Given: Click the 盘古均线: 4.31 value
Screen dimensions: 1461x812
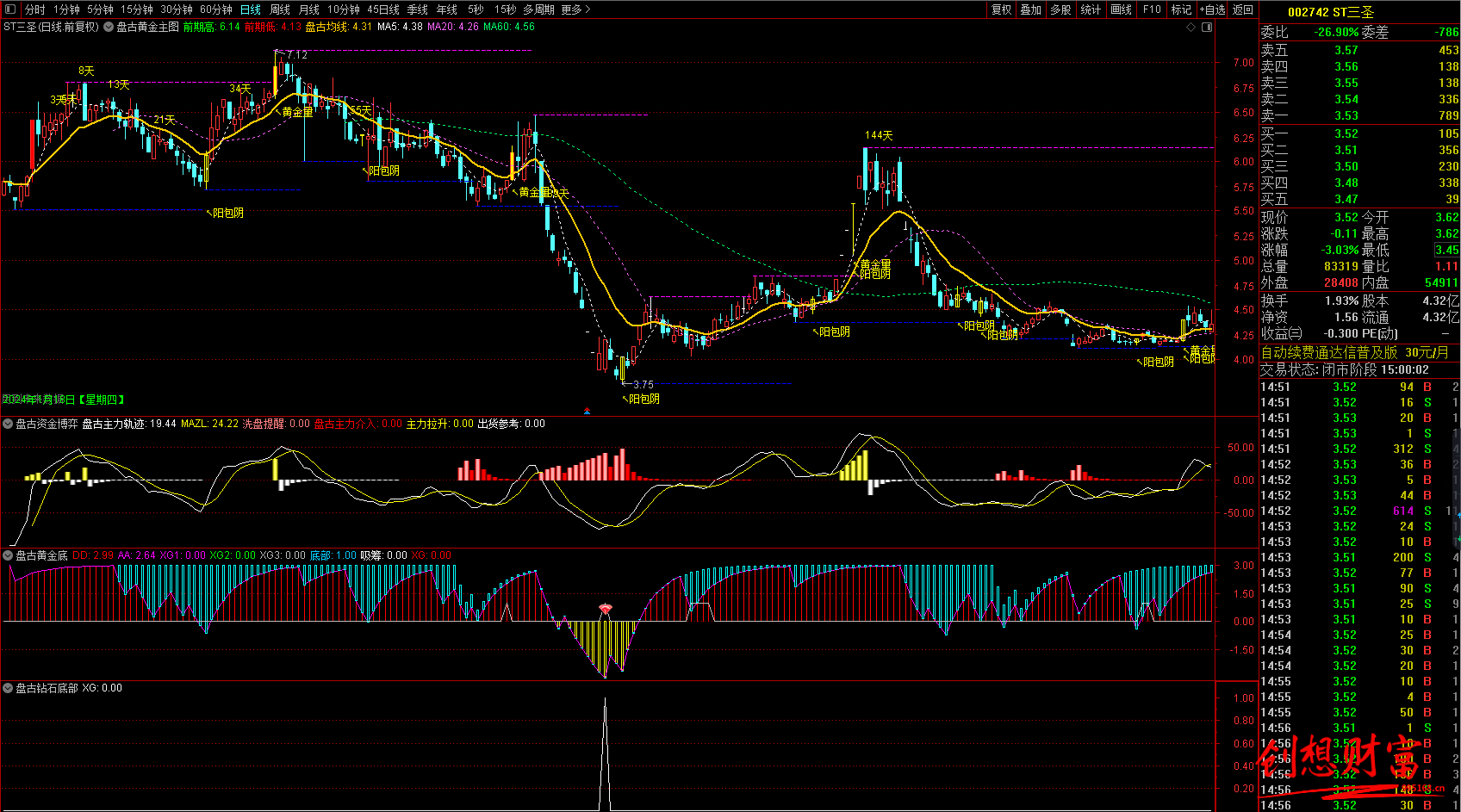Looking at the screenshot, I should pos(339,27).
